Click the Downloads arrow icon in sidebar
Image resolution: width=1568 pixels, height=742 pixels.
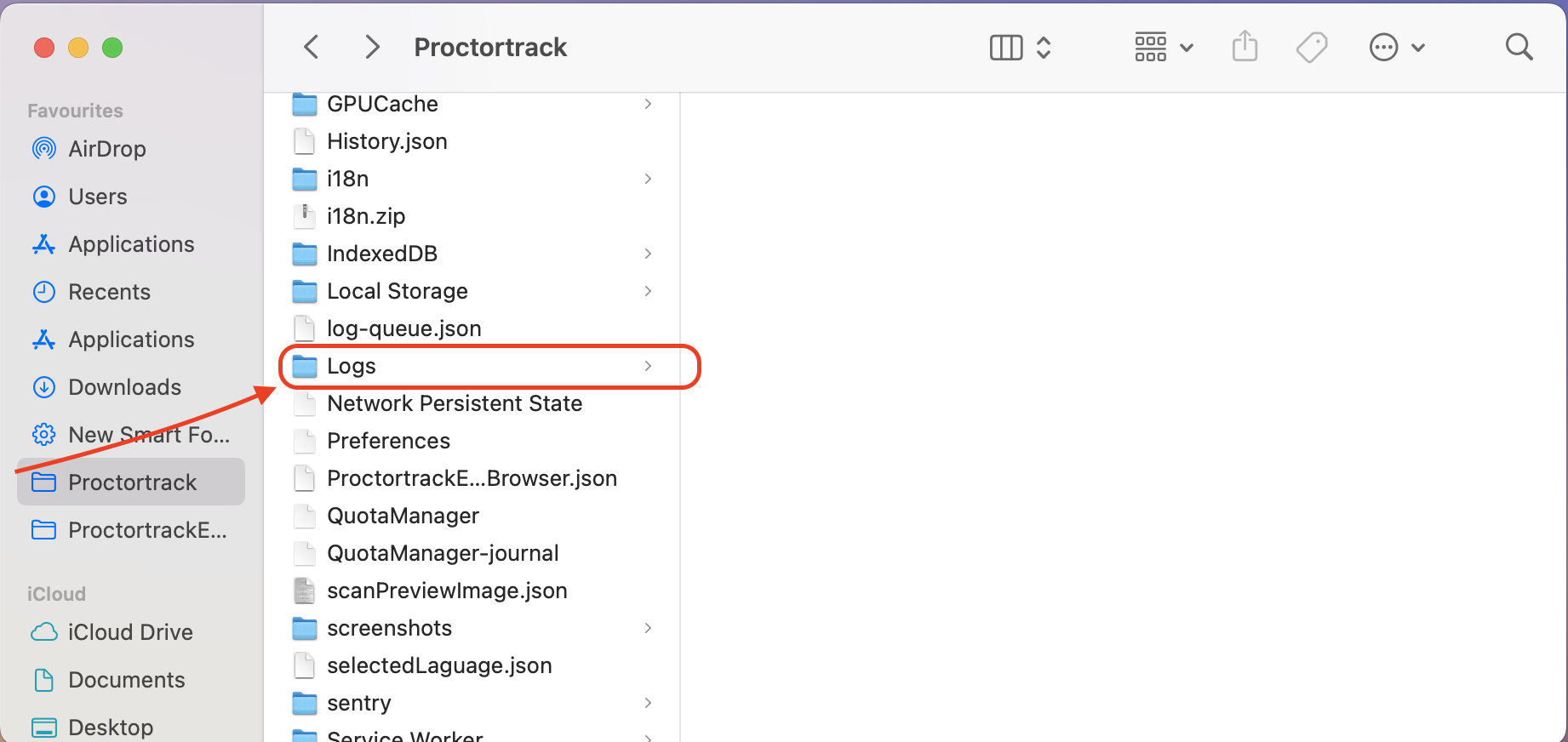point(44,387)
